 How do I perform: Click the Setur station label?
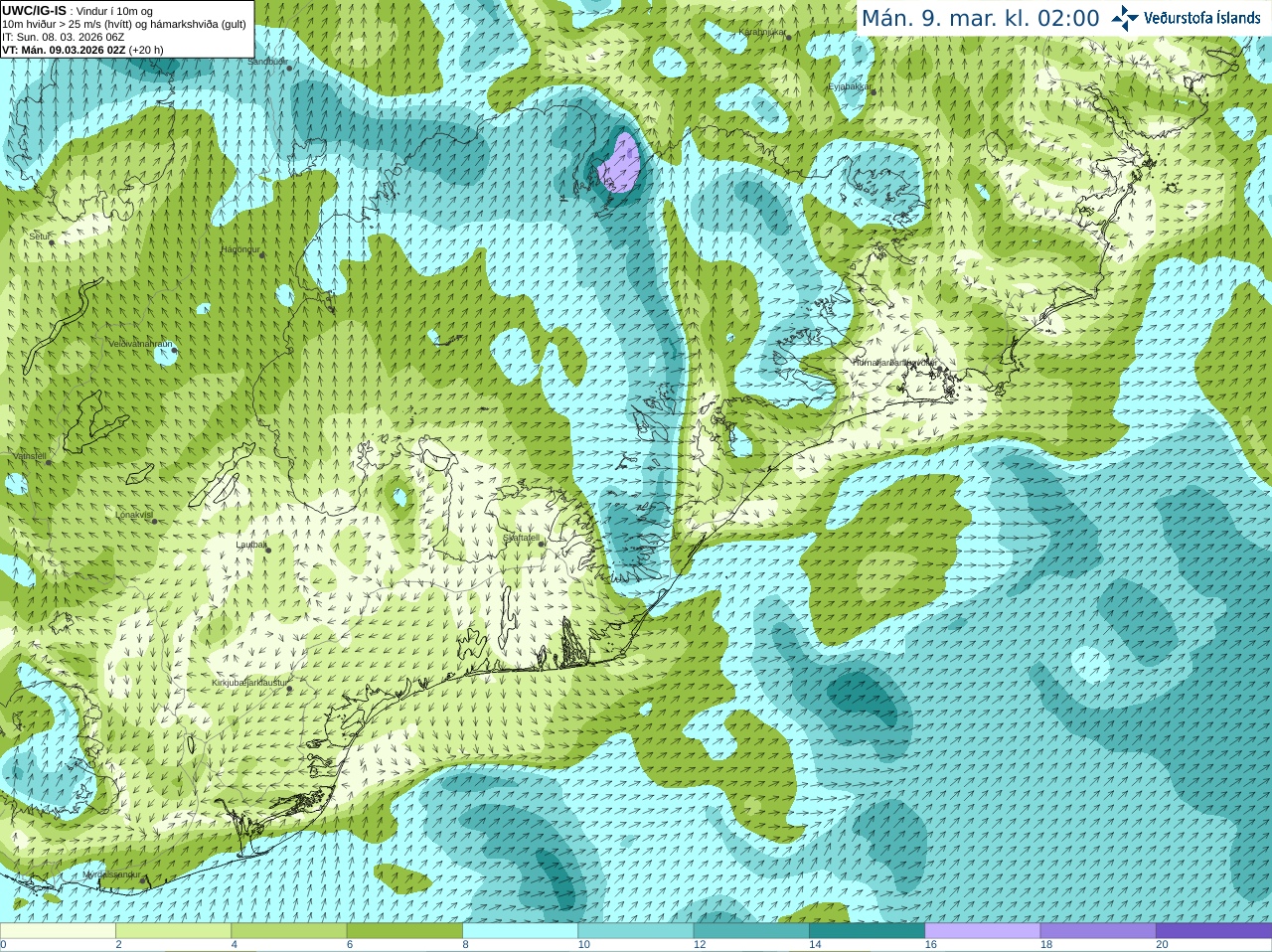(x=39, y=237)
